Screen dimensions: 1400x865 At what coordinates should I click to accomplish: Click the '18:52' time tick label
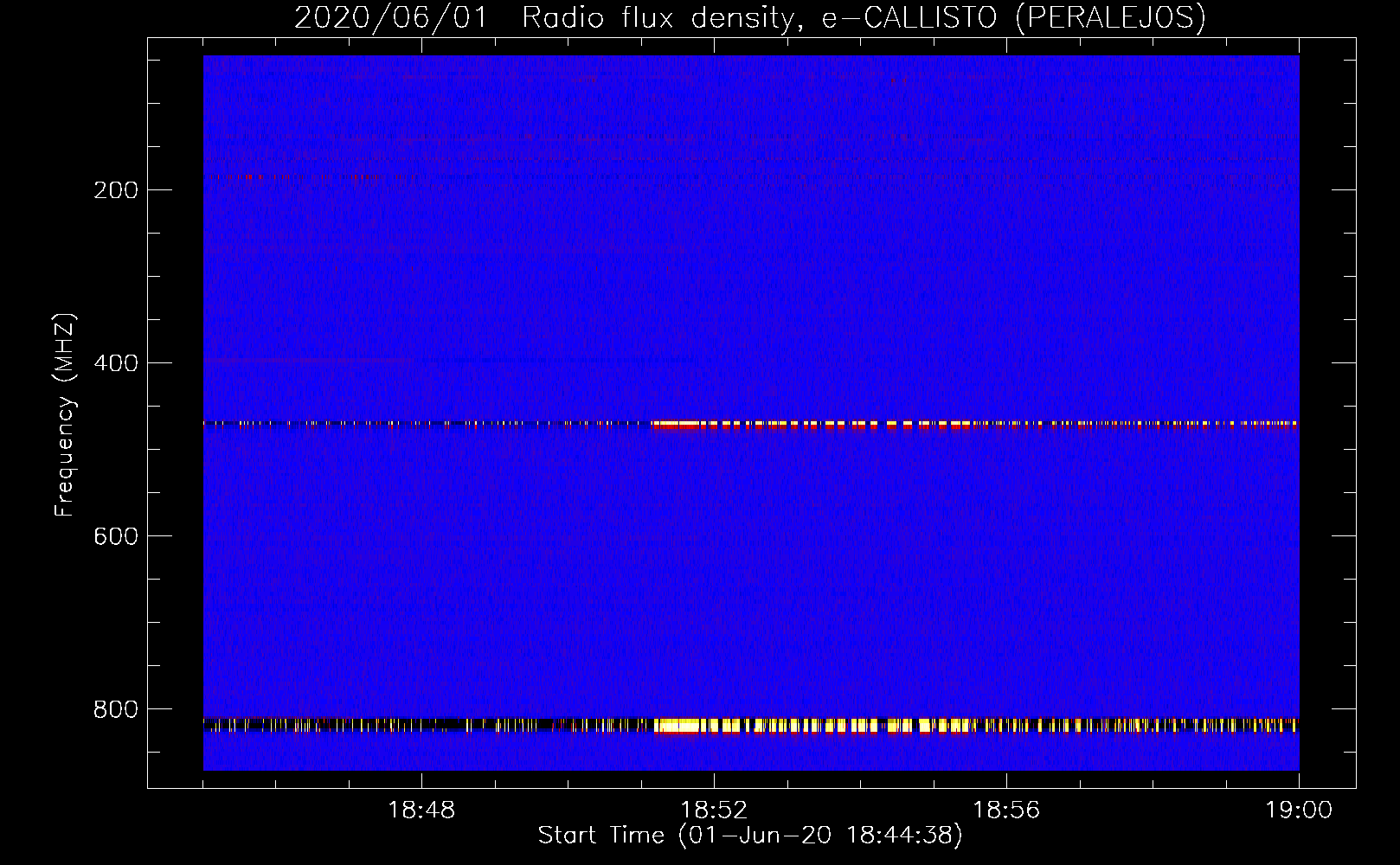click(714, 811)
